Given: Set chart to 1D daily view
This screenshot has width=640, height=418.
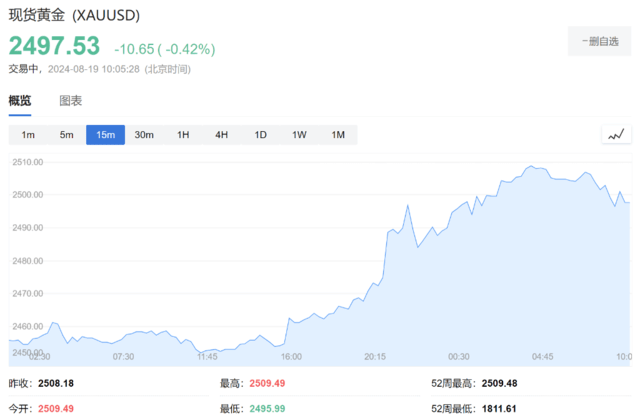Looking at the screenshot, I should pyautogui.click(x=260, y=135).
